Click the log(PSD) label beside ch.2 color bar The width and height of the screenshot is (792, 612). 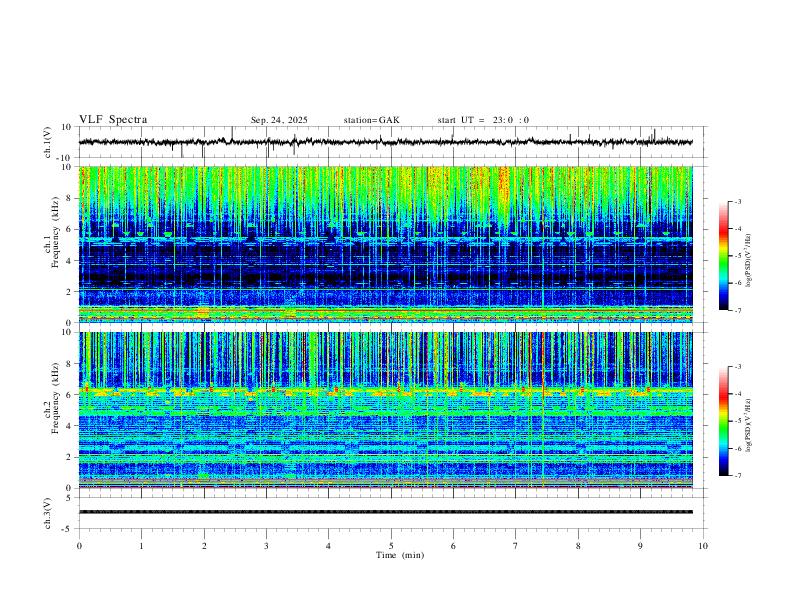pyautogui.click(x=749, y=425)
